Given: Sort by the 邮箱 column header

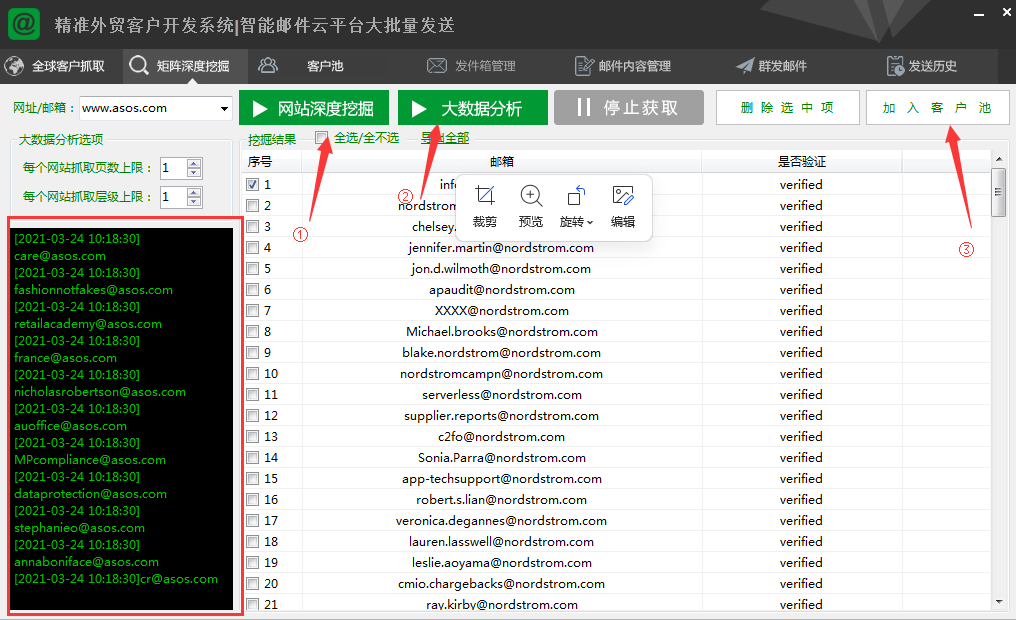Looking at the screenshot, I should pos(502,162).
